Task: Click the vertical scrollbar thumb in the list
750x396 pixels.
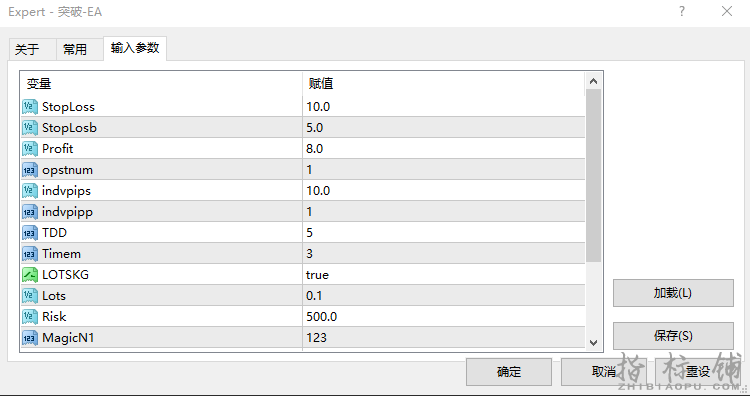Action: coord(594,176)
